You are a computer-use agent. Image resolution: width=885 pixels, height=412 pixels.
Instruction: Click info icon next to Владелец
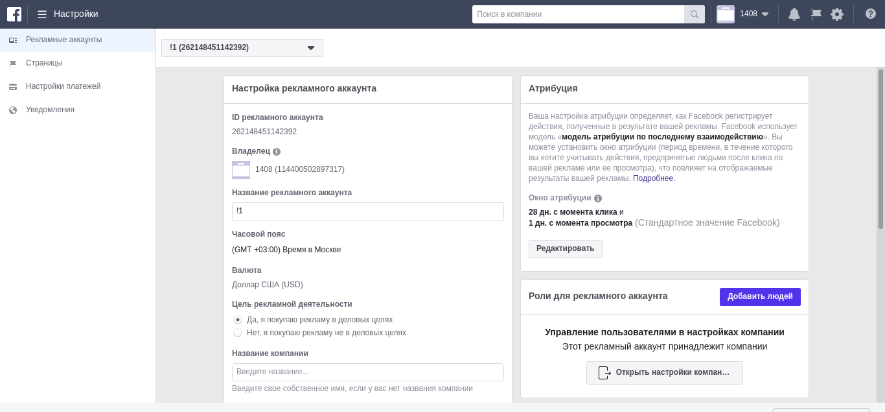(x=277, y=152)
